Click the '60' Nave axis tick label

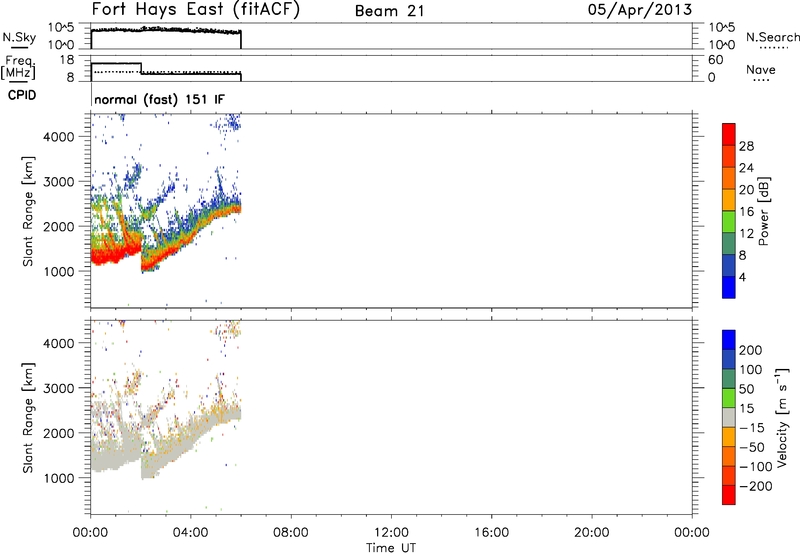tap(716, 60)
